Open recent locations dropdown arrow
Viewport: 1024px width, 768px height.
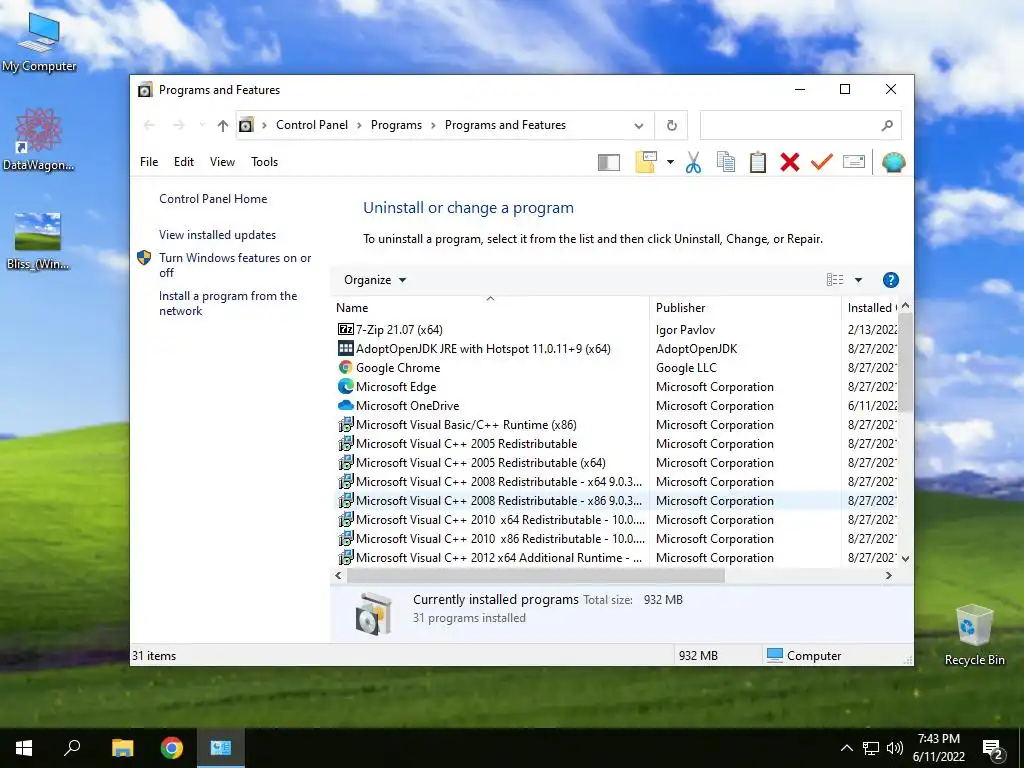(202, 125)
